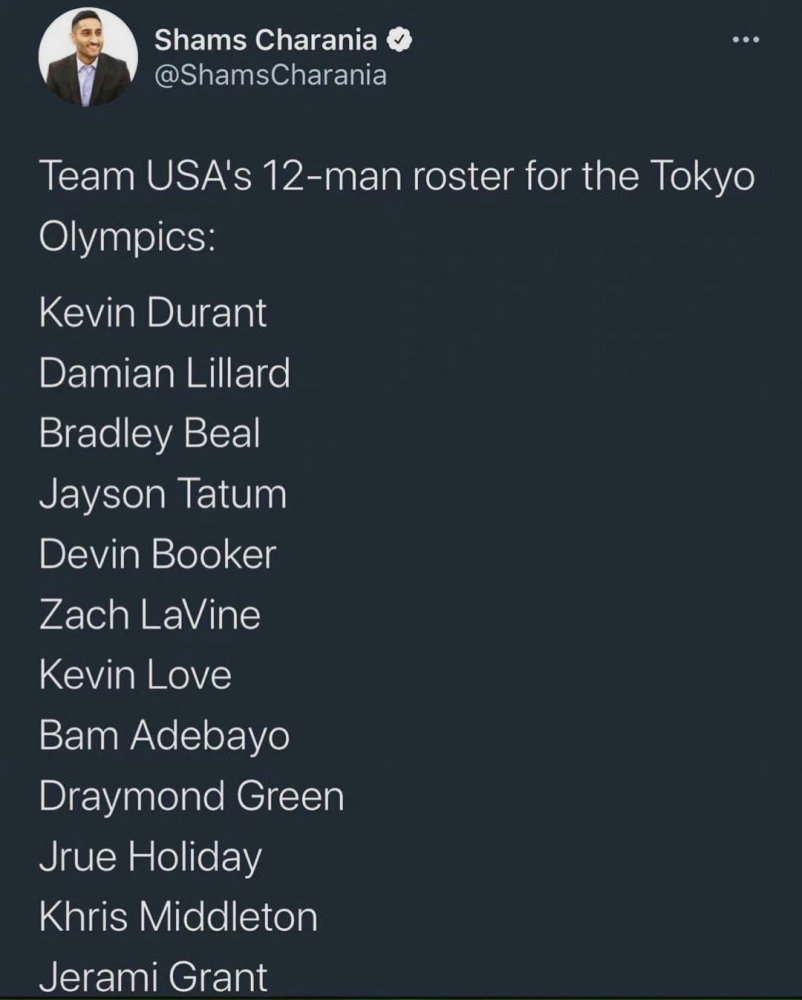This screenshot has height=1000, width=802.
Task: Open Shams Charania's profile picture
Action: coord(88,57)
